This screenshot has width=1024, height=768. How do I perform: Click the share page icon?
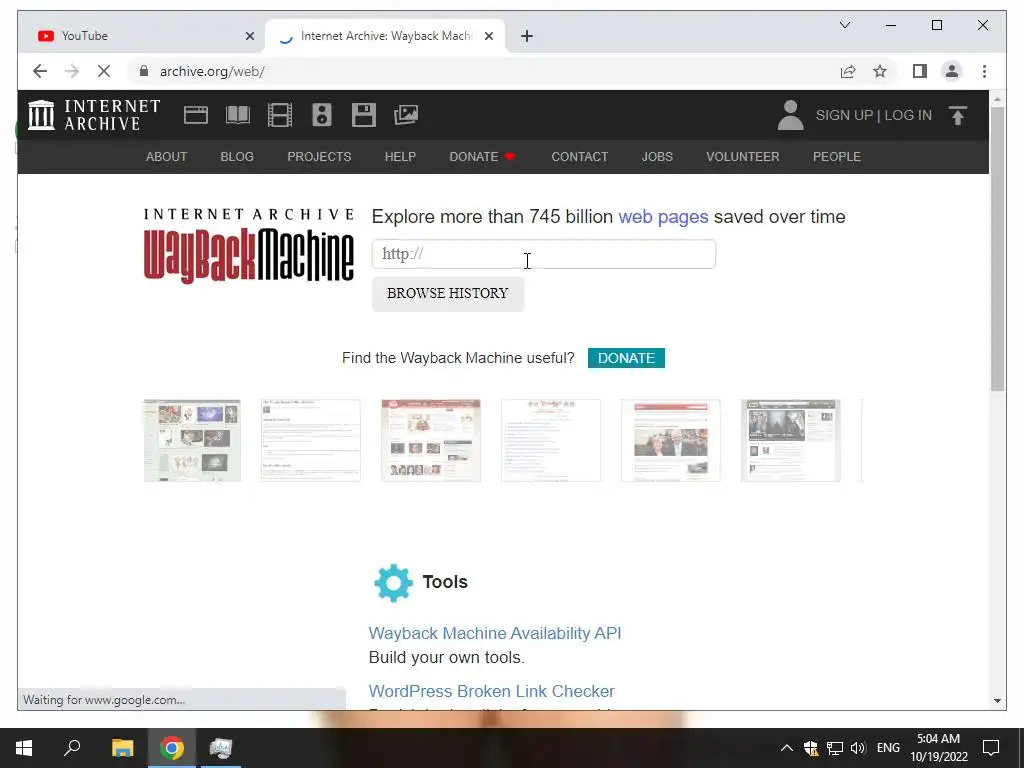pyautogui.click(x=848, y=71)
